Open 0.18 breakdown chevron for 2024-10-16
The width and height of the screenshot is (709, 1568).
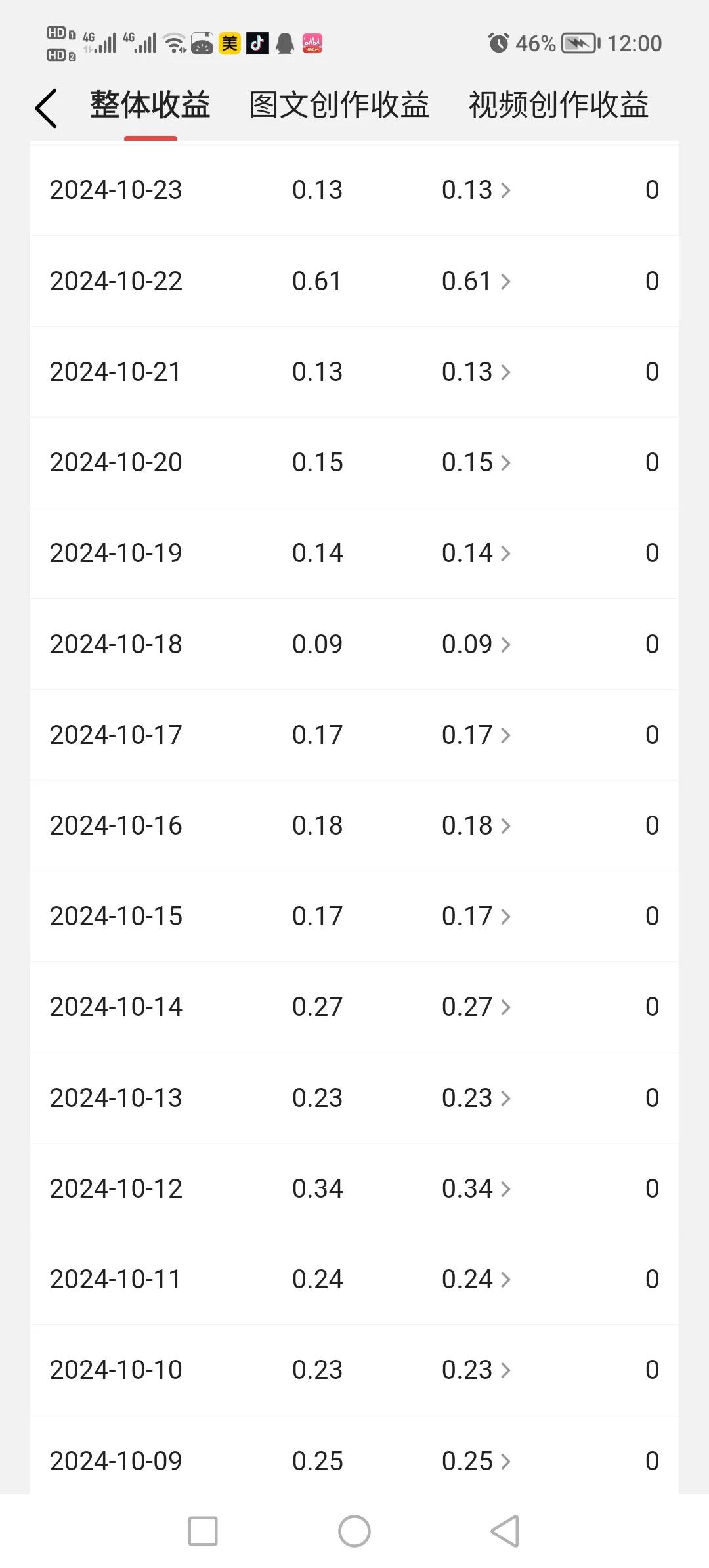pyautogui.click(x=505, y=826)
